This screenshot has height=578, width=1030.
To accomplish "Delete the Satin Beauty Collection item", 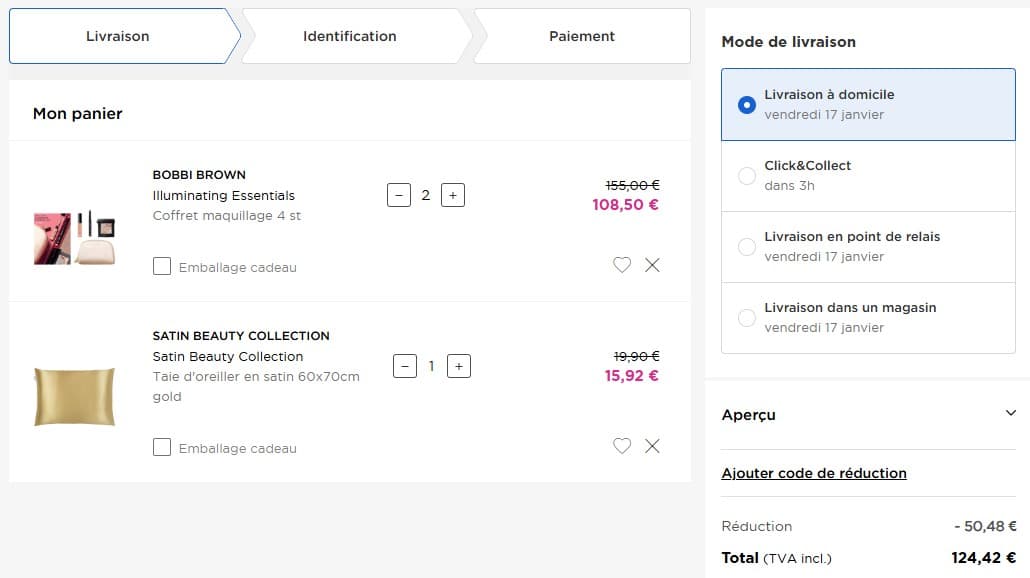I will pos(653,446).
